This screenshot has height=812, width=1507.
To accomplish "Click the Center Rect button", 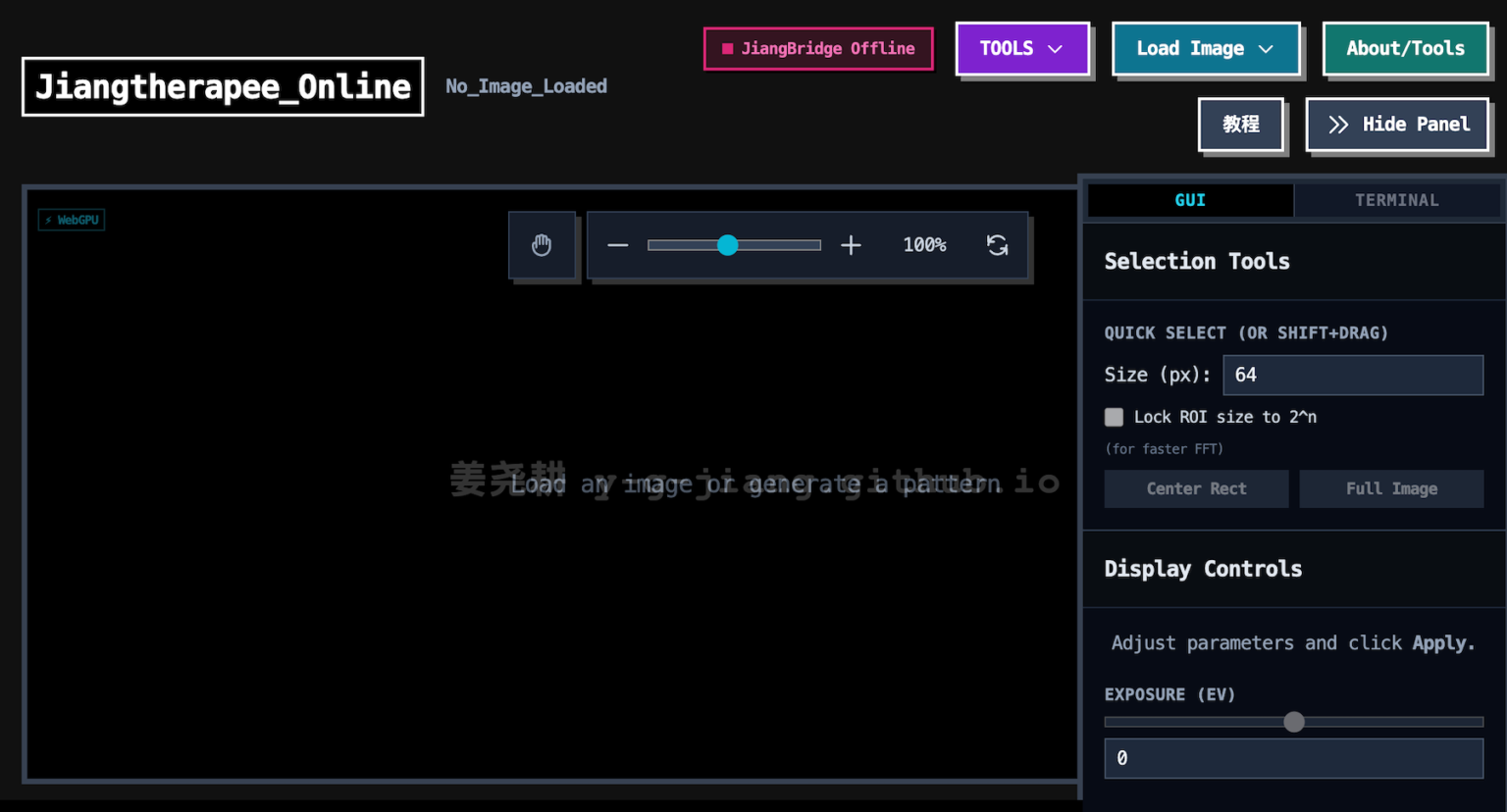I will point(1196,488).
